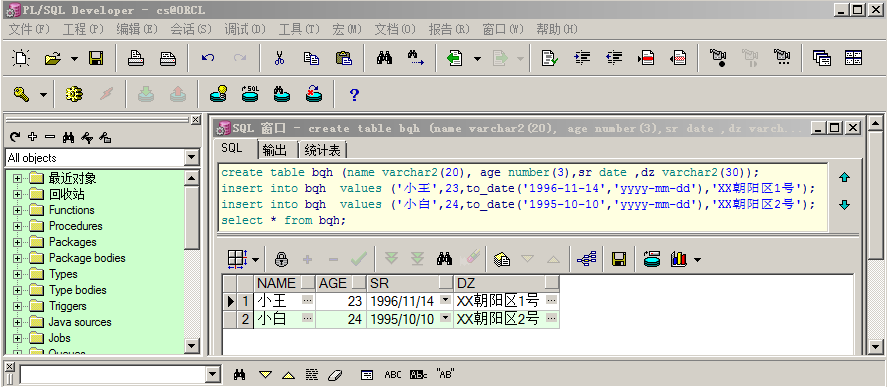The width and height of the screenshot is (887, 387).
Task: Click the result grid binoculars search icon
Action: coord(445,259)
